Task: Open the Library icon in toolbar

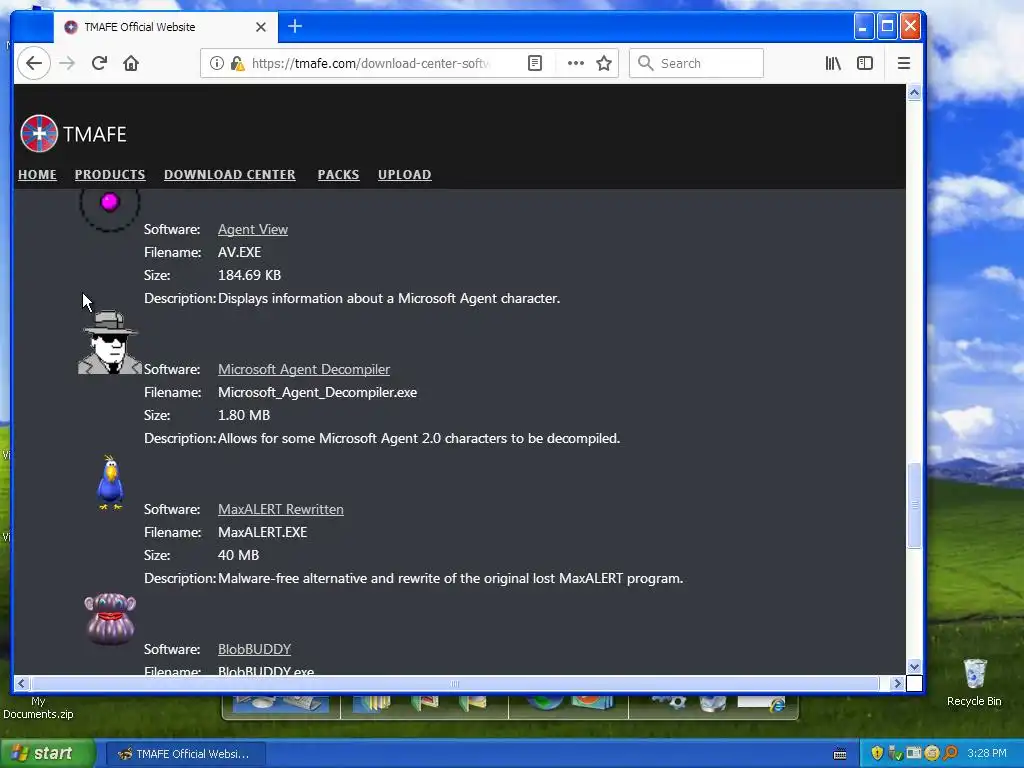Action: [833, 63]
